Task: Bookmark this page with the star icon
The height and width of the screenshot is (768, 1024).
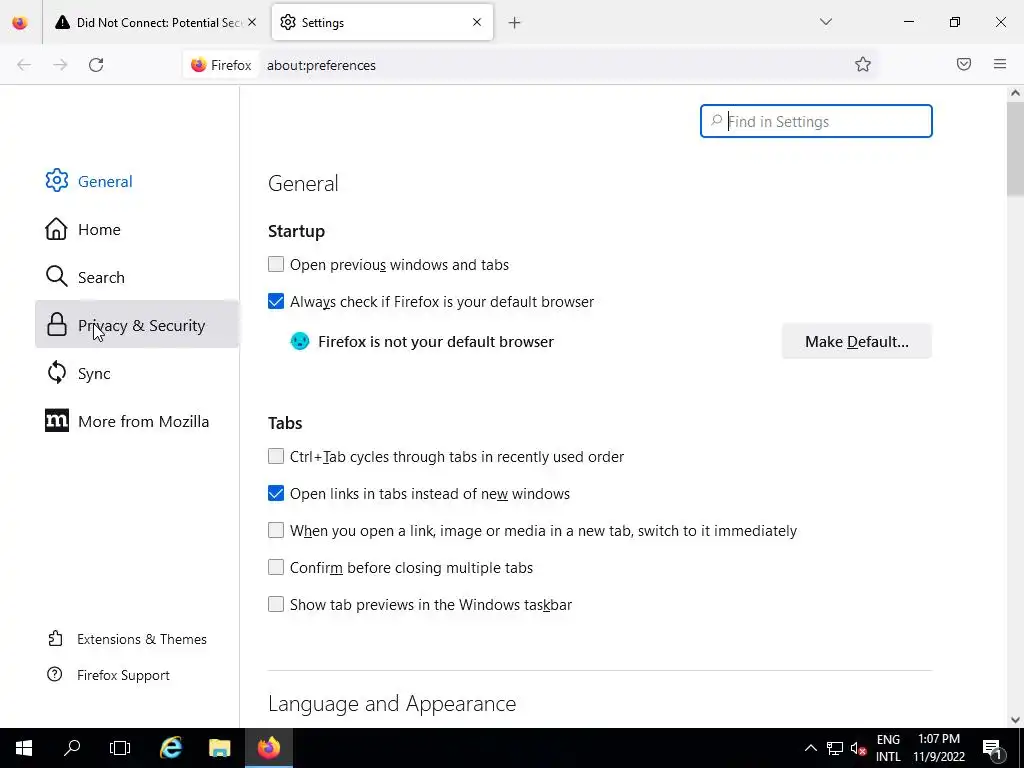Action: 863,64
